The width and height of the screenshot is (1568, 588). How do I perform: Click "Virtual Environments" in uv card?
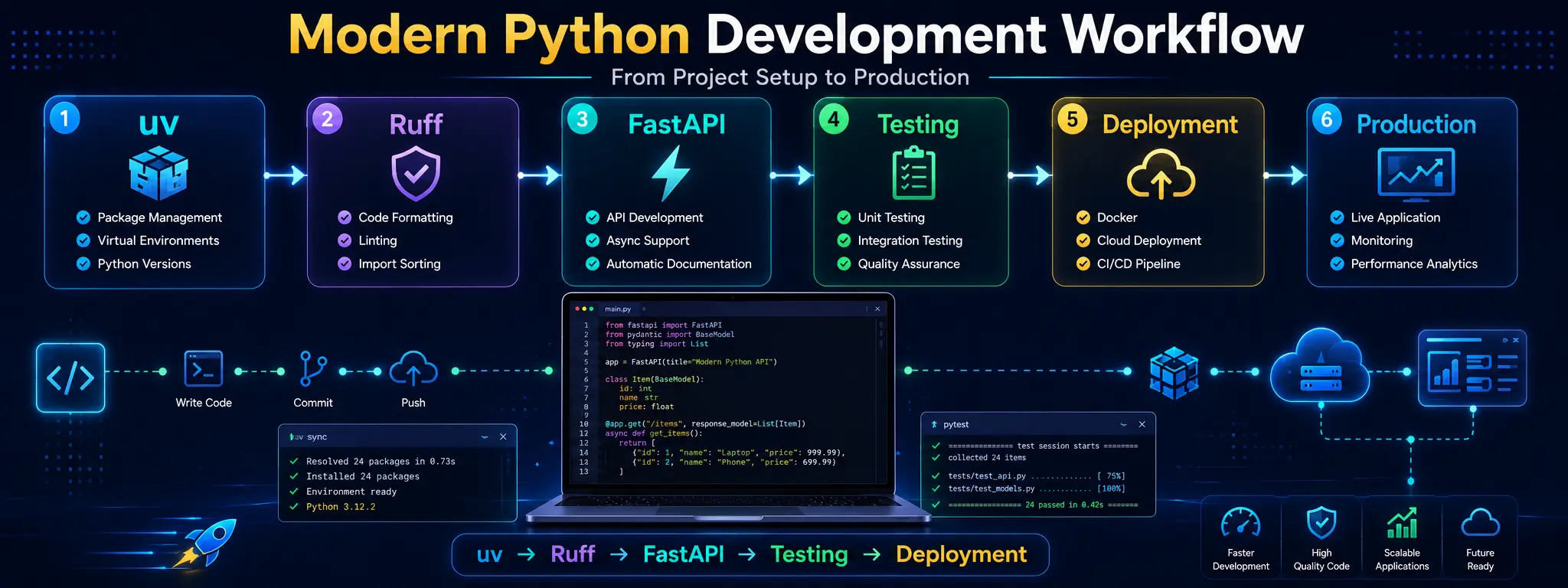(158, 240)
